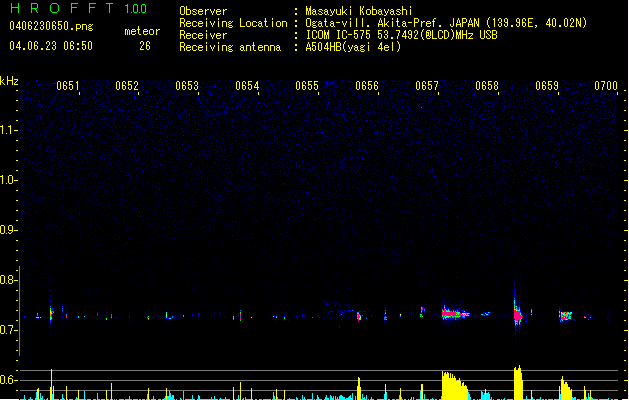Click the 0652 time marker
Screen dimensions: 629x400
click(x=127, y=86)
